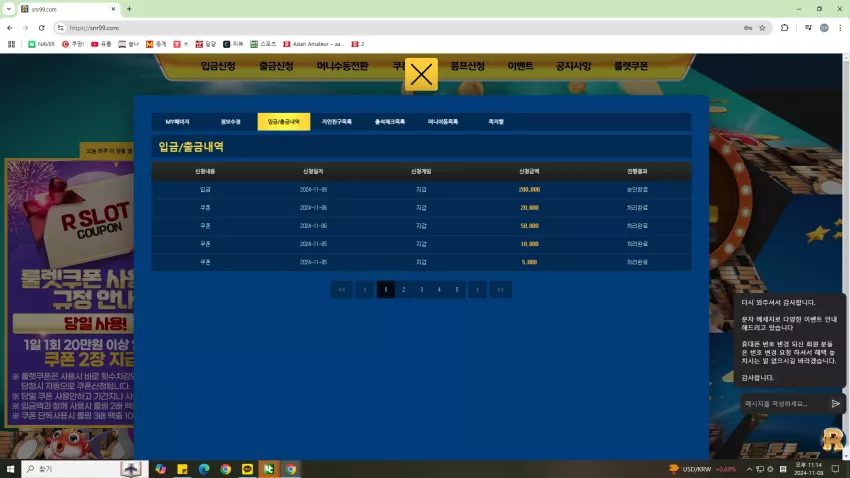Click the 2024-11-08 date cell
This screenshot has height=478, width=850.
[313, 190]
